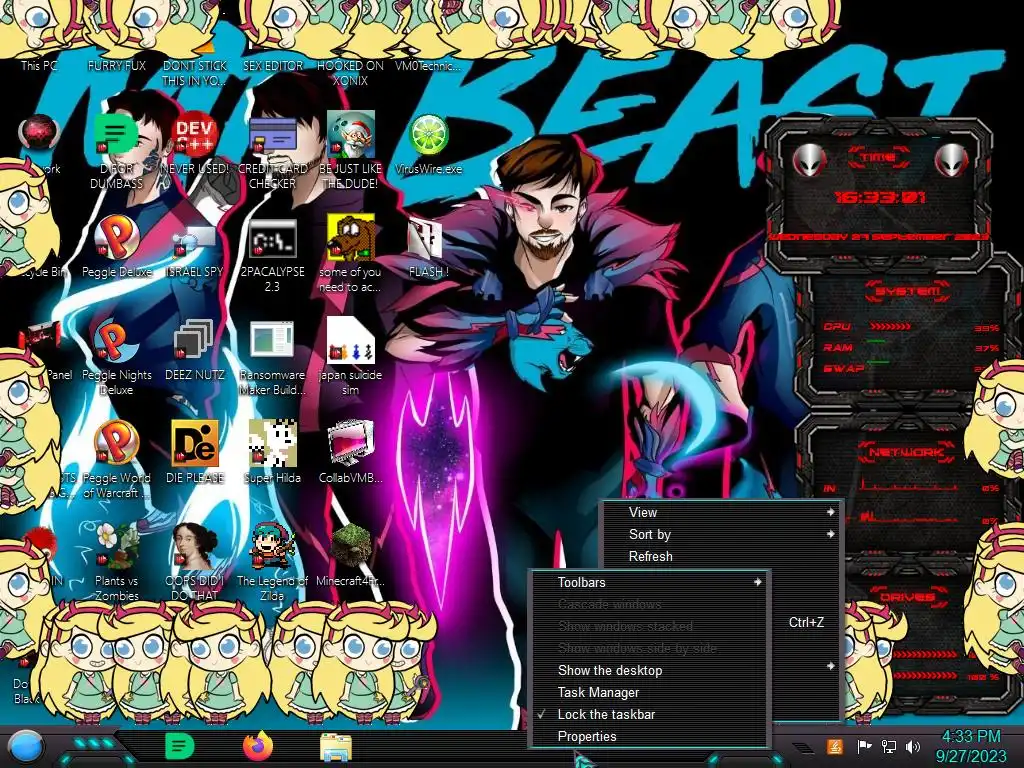The height and width of the screenshot is (768, 1024).
Task: Open Task Manager from the context menu
Action: tap(648, 692)
